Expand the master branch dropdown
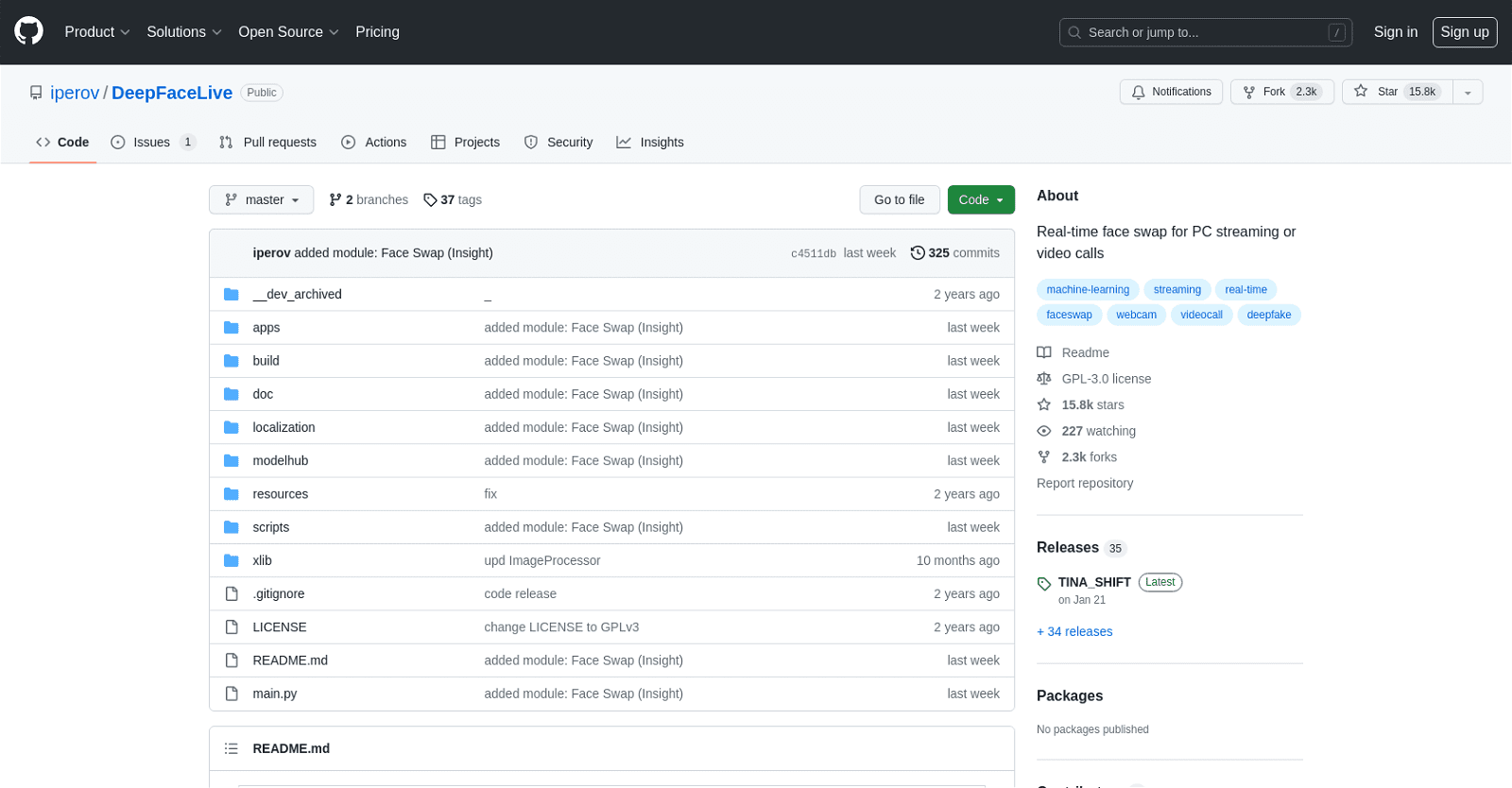Screen dimensions: 1512x788 262,200
